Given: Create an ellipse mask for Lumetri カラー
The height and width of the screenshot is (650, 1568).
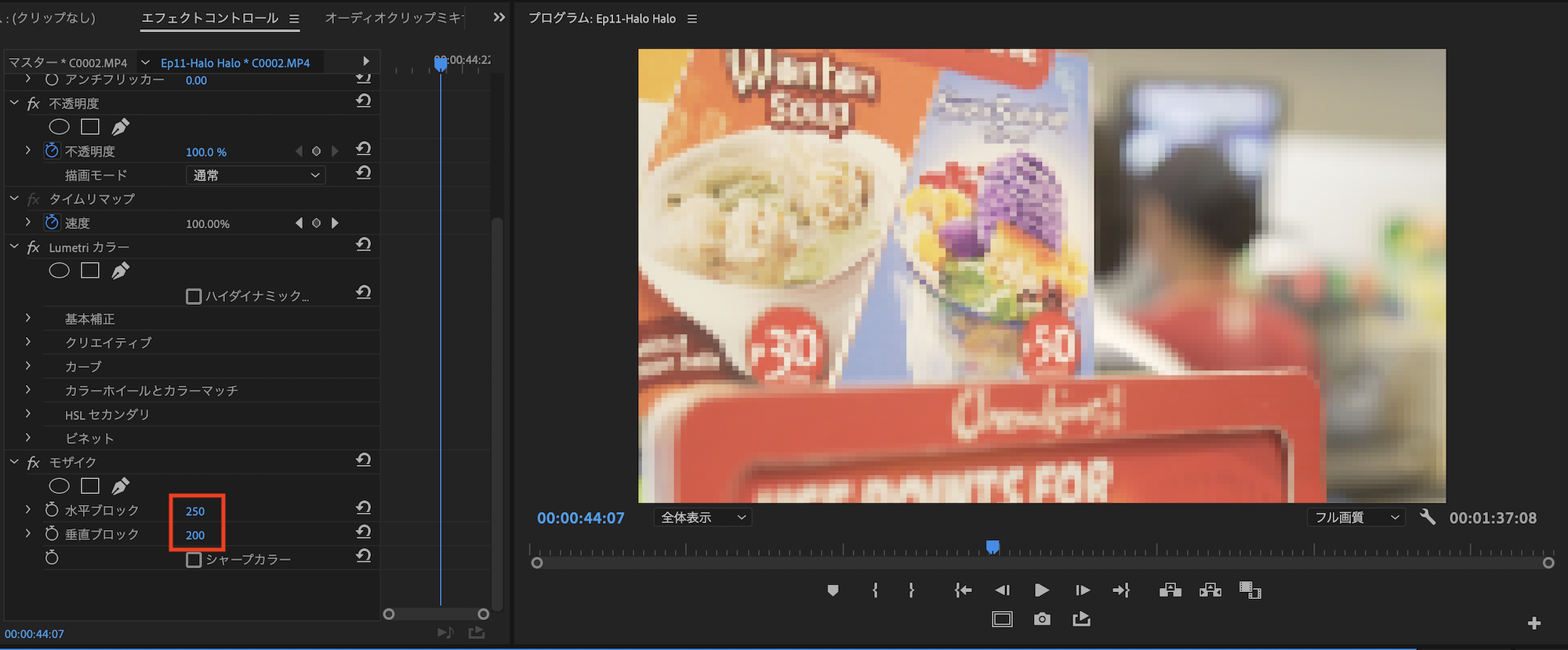Looking at the screenshot, I should coord(60,271).
